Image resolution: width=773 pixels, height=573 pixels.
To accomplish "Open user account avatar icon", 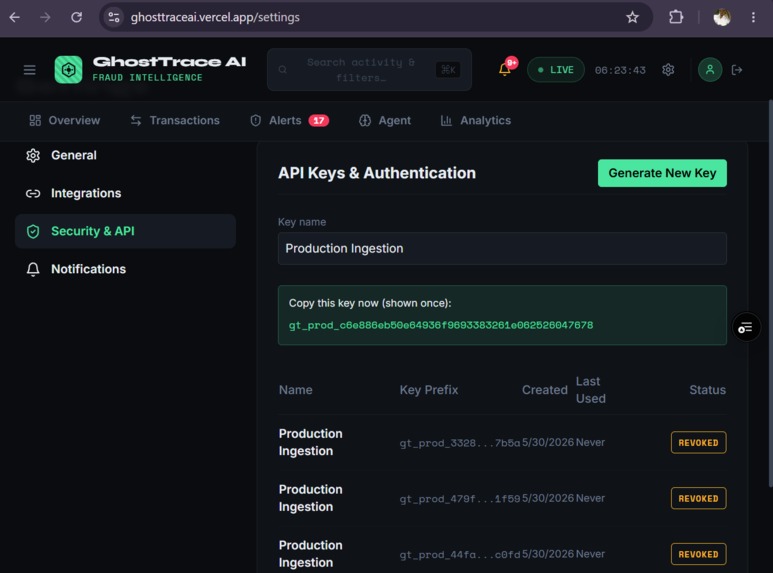I will pos(710,70).
